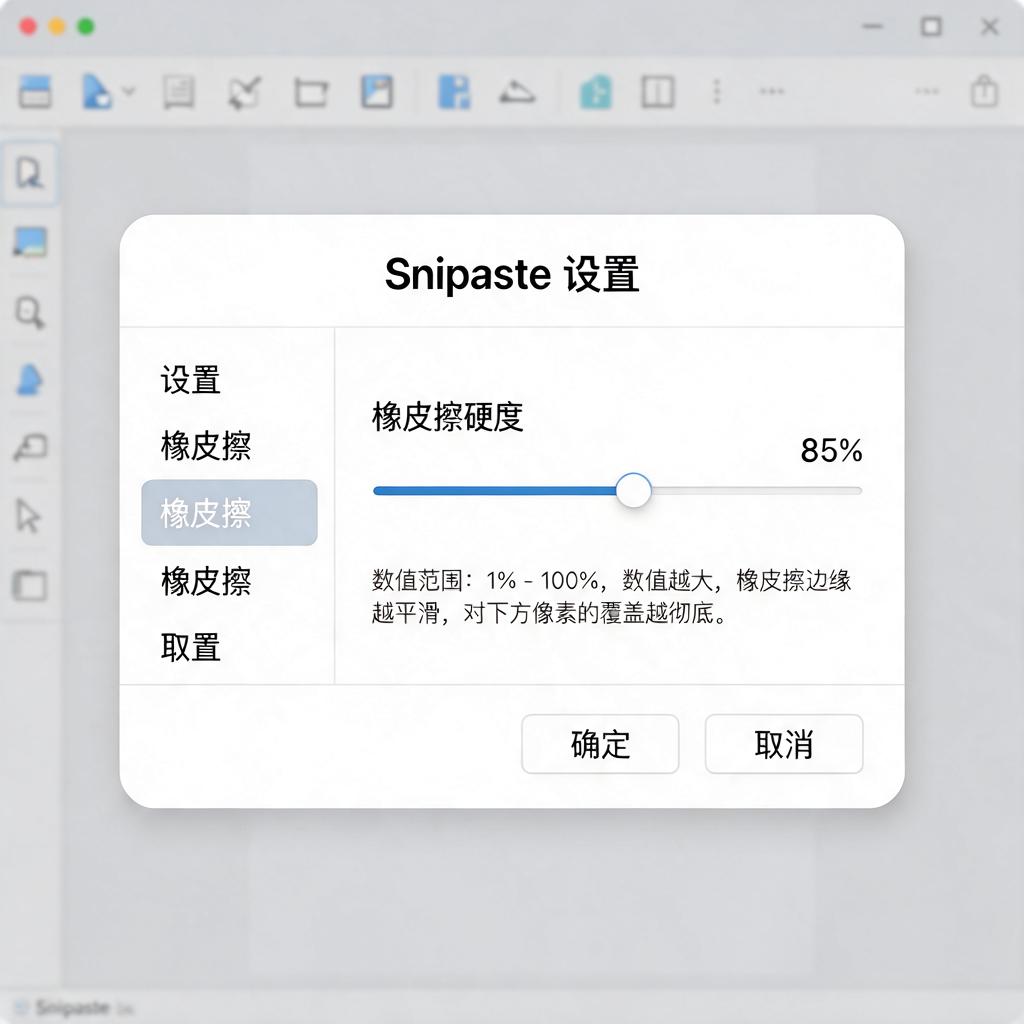Click the unfilled gray part of hardness slider
The image size is (1024, 1024).
click(x=756, y=490)
